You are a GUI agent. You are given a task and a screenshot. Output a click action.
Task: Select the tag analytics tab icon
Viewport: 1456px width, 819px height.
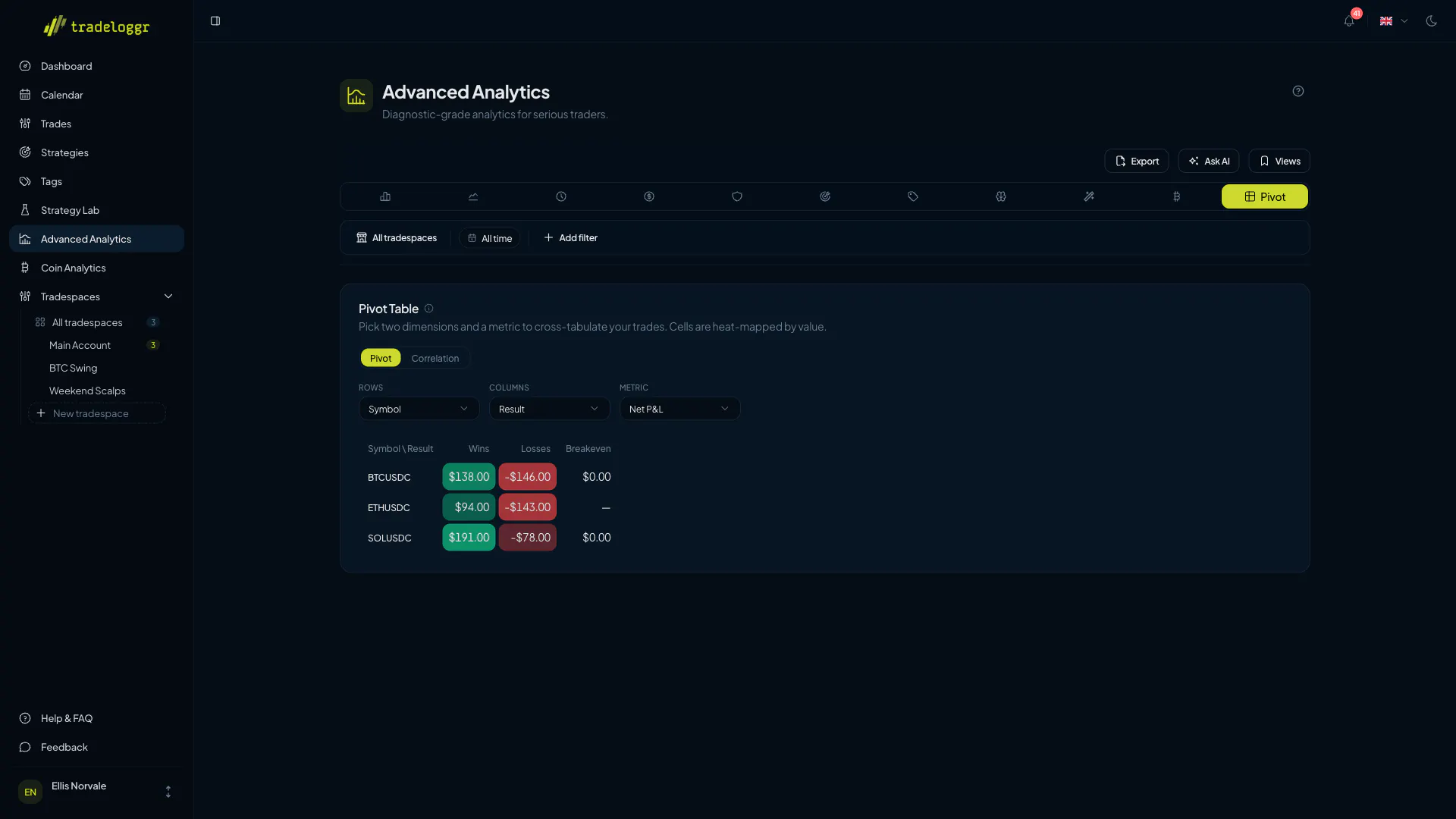click(x=913, y=196)
